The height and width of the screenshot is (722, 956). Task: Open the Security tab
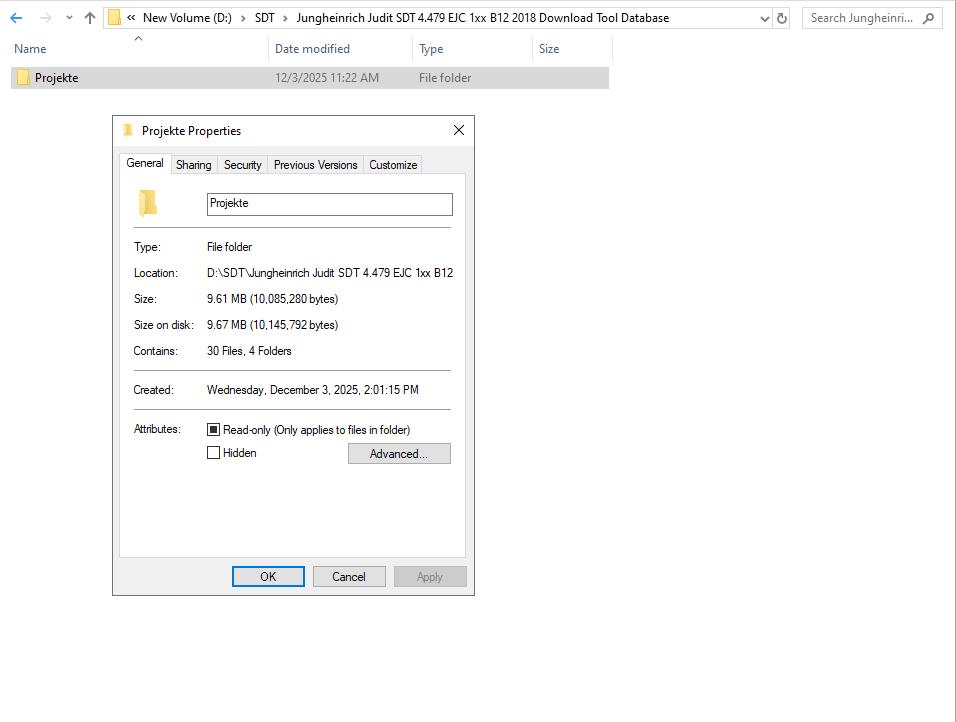(243, 165)
